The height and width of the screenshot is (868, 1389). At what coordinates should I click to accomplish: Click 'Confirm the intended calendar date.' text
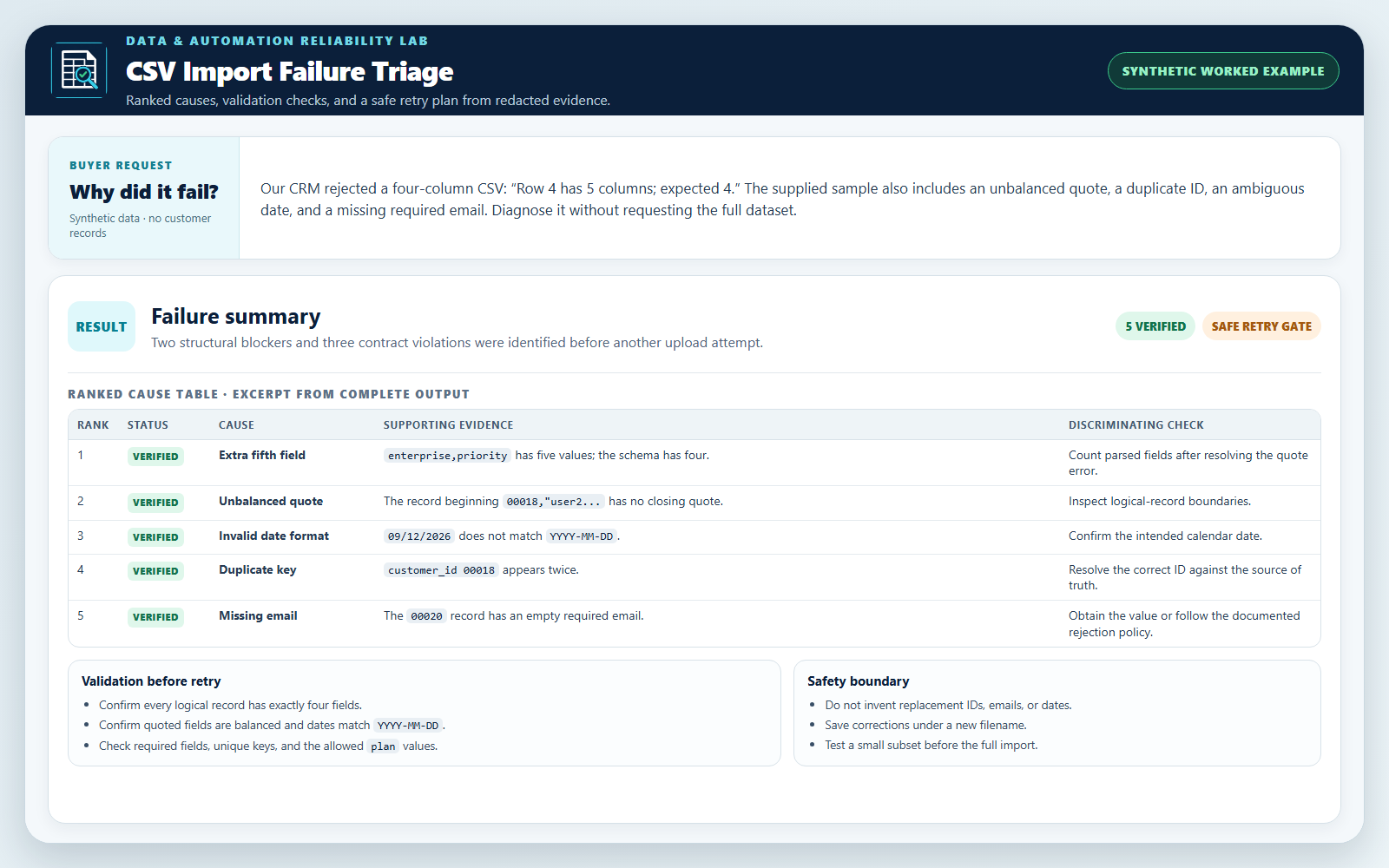(x=1165, y=536)
